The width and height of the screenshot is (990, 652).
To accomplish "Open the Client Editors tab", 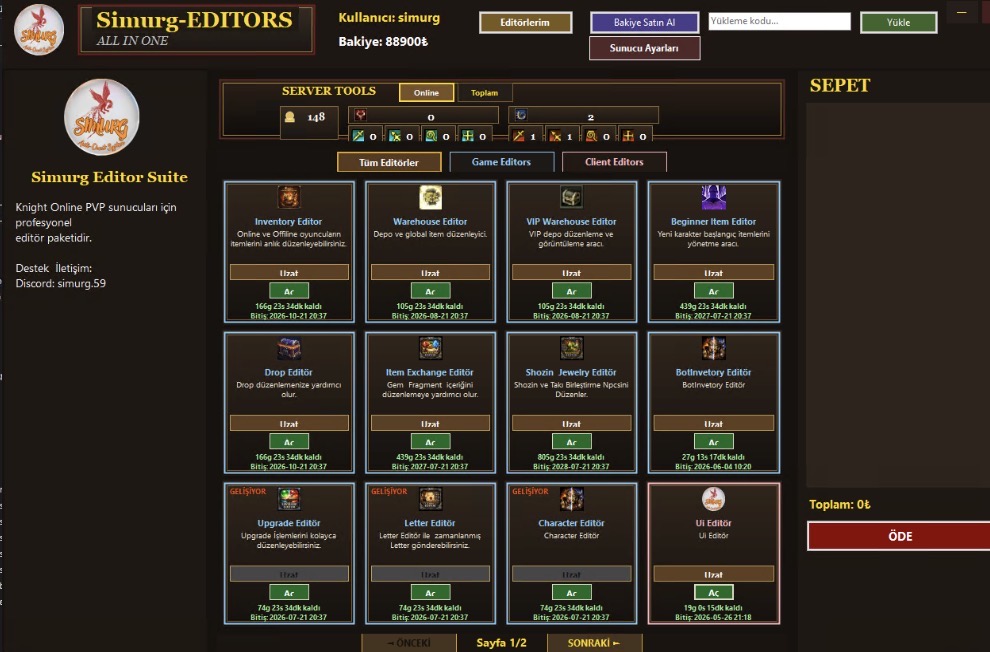I will [x=614, y=162].
